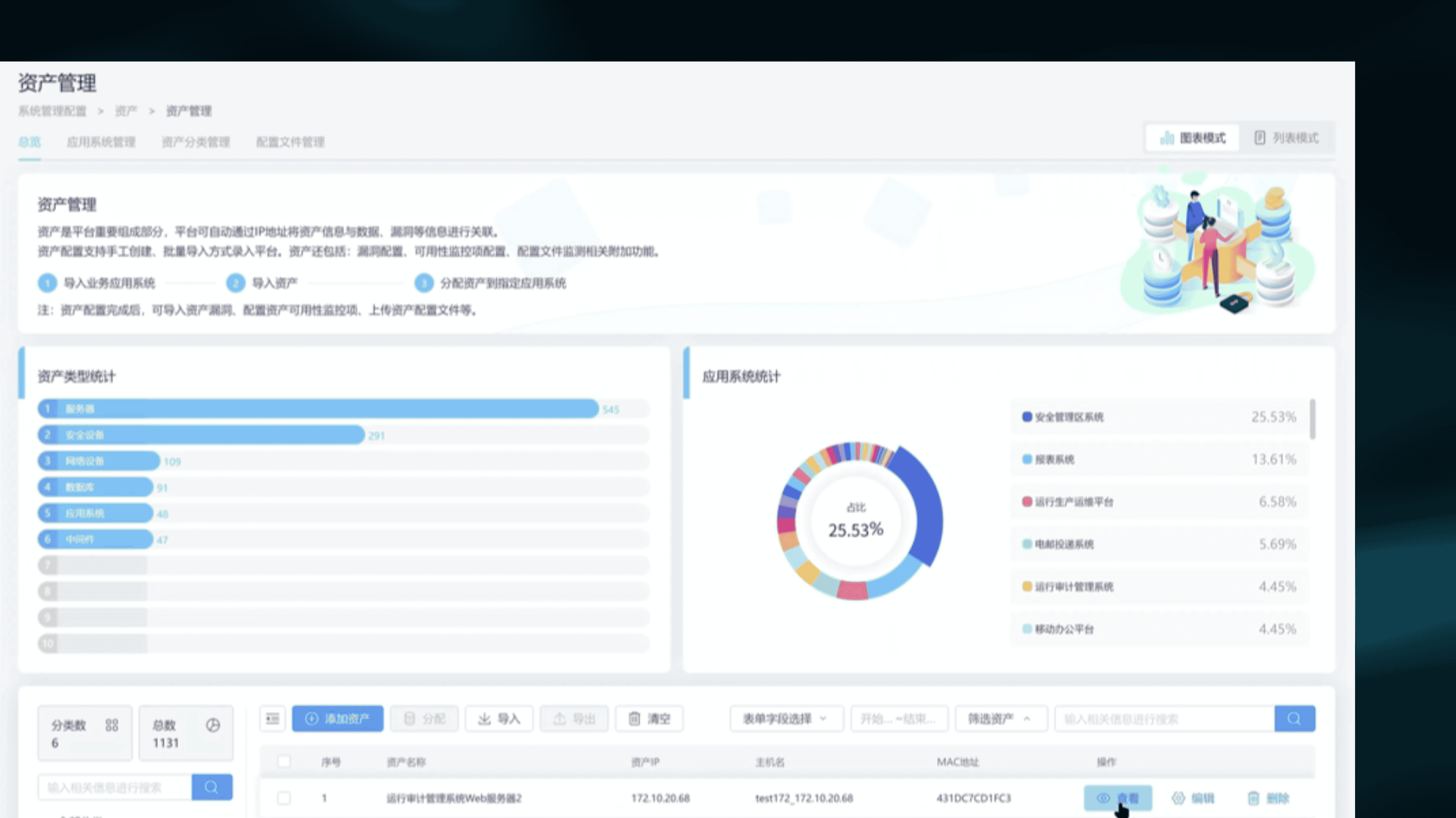Select 报表系统 legend entry
Screen dimensions: 1456x818
(1159, 459)
